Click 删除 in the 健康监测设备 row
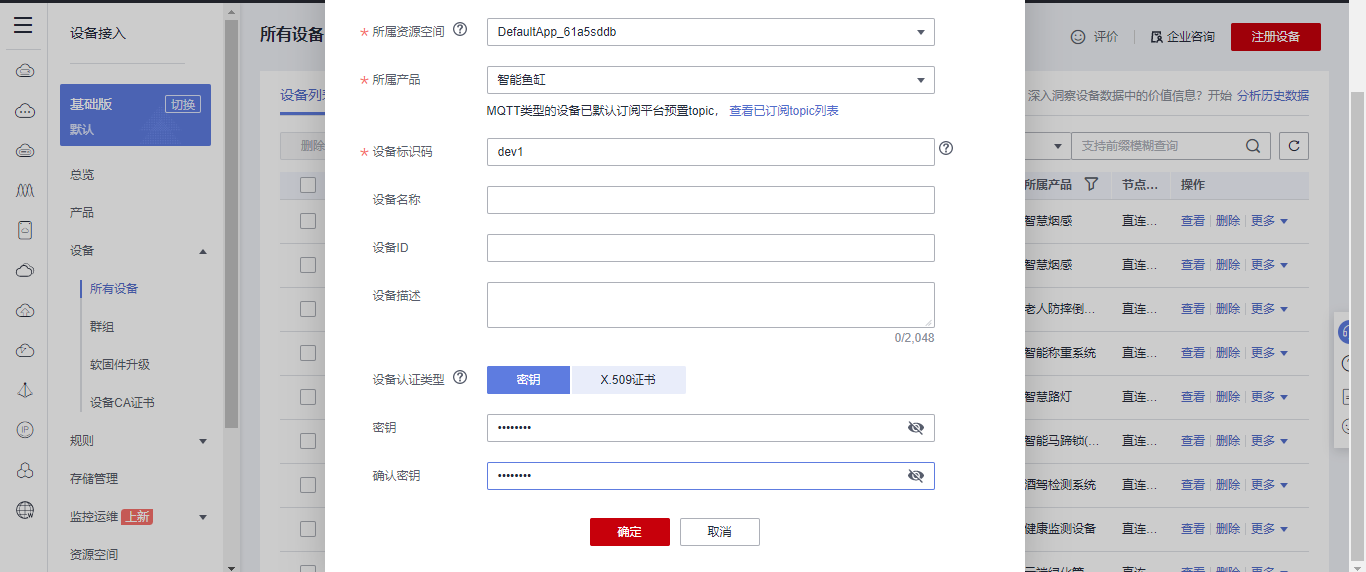 click(1228, 529)
